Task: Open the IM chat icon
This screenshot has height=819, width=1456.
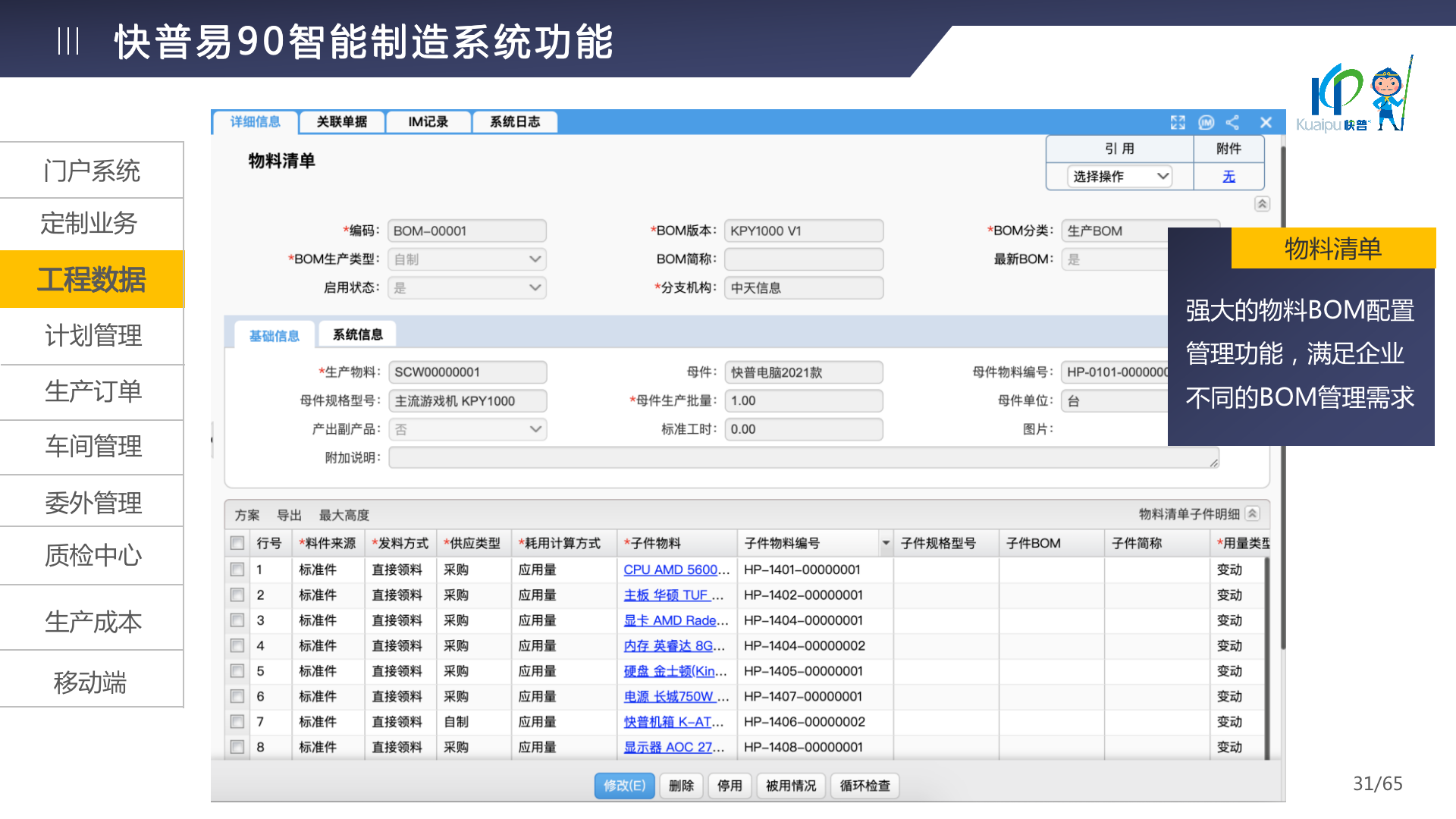Action: tap(1206, 123)
